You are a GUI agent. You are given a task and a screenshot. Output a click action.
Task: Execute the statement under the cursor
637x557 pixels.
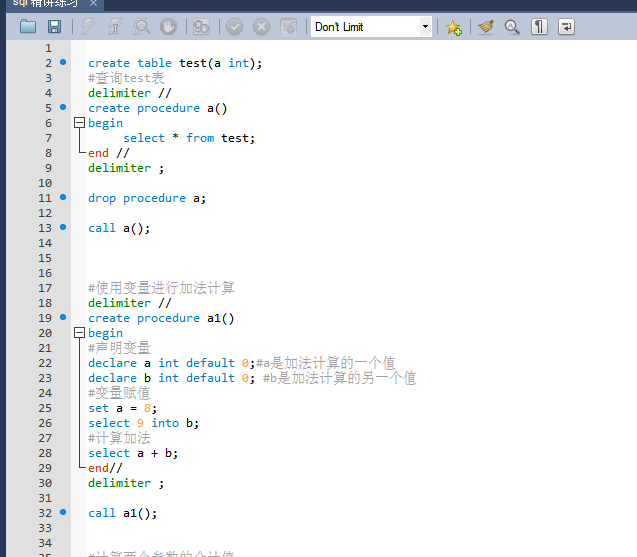116,27
